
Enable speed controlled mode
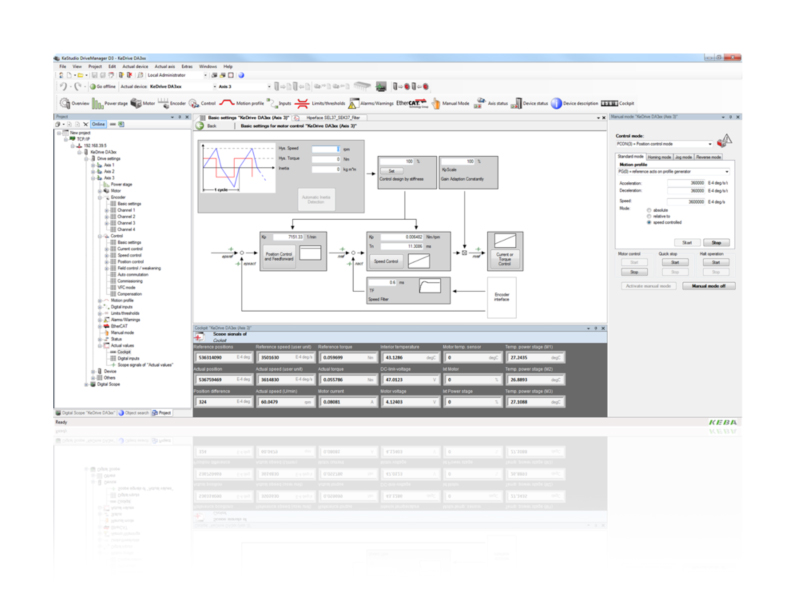650,222
